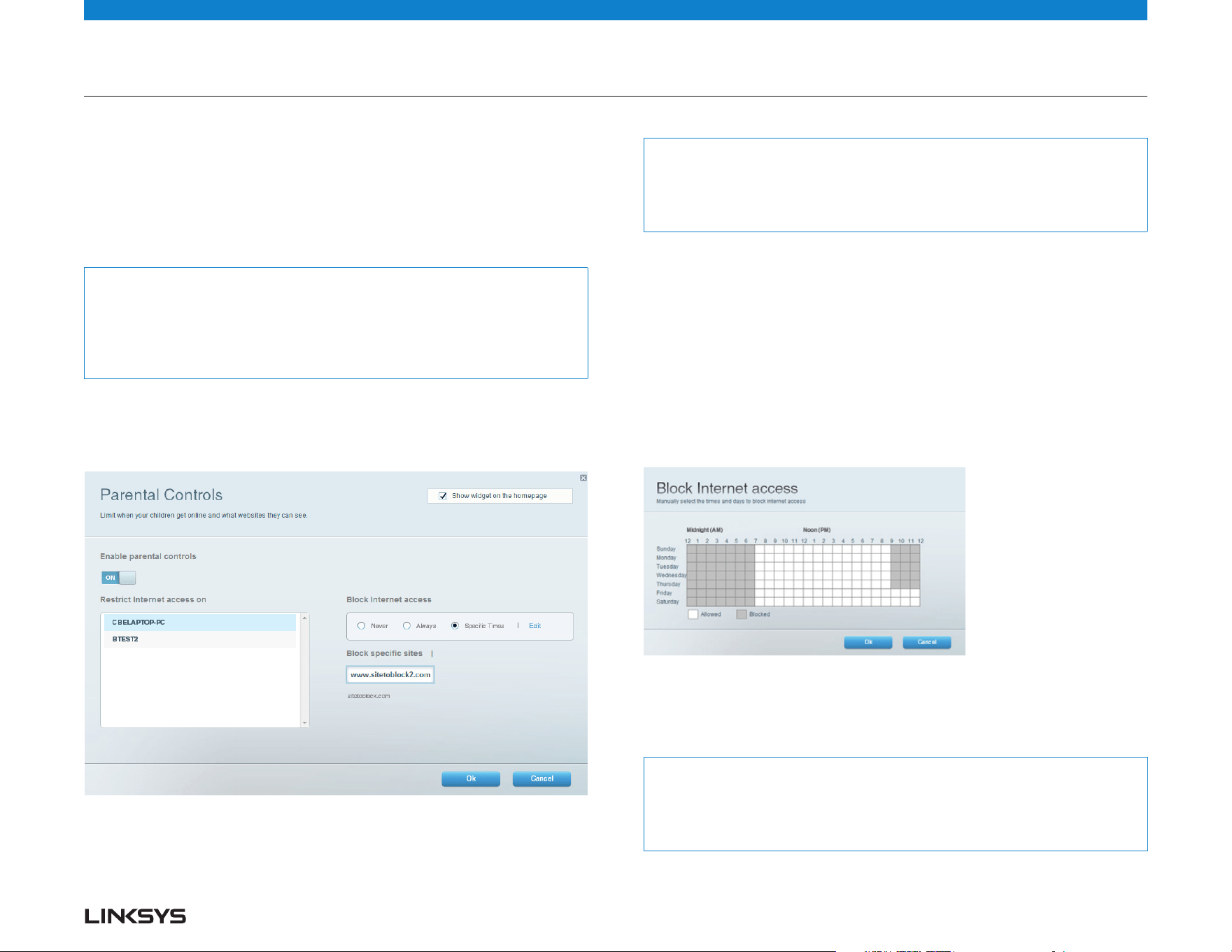
Task: Choose Specific Times radio option
Action: coord(455,626)
